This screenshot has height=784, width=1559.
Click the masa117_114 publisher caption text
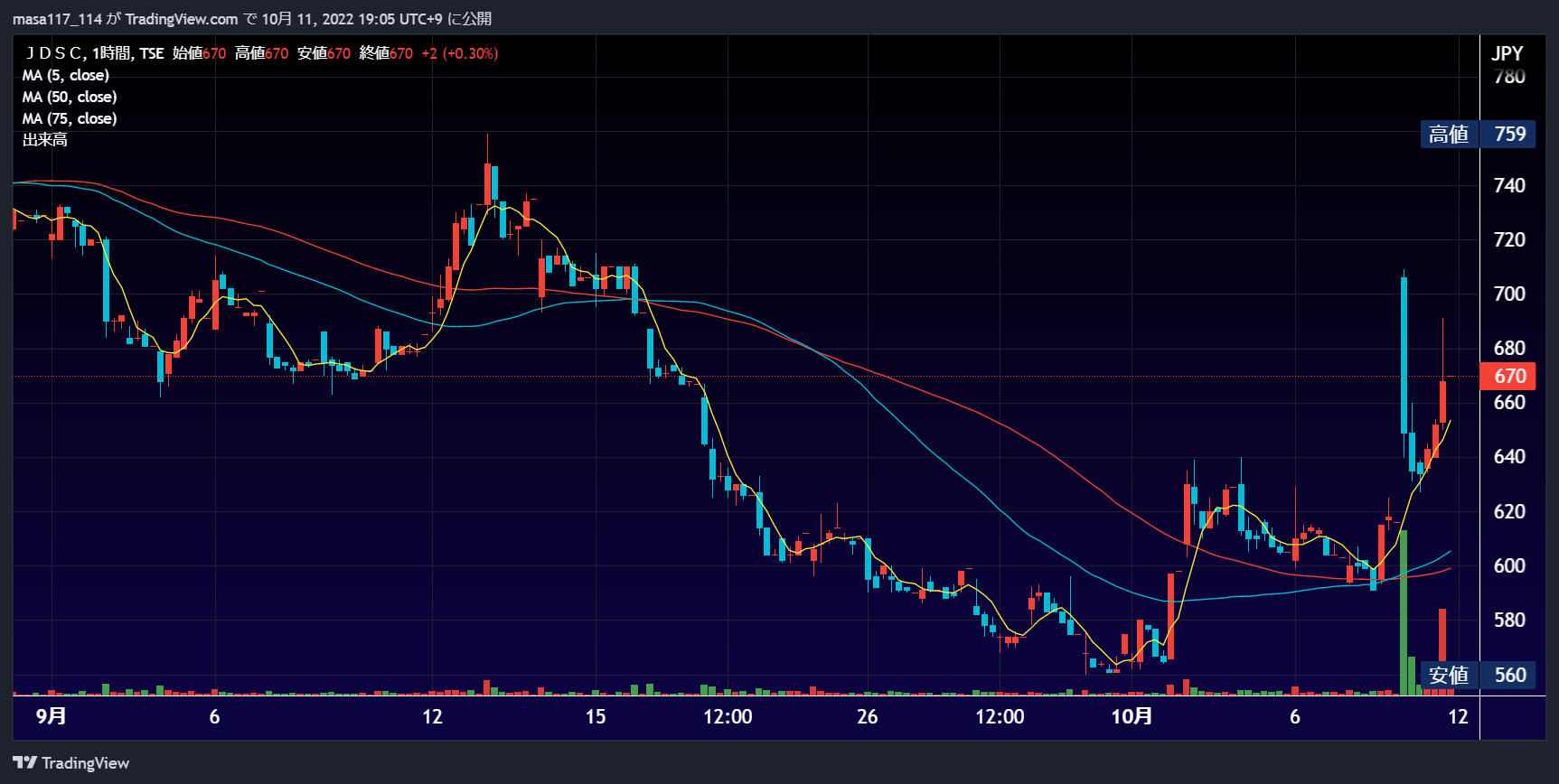57,19
